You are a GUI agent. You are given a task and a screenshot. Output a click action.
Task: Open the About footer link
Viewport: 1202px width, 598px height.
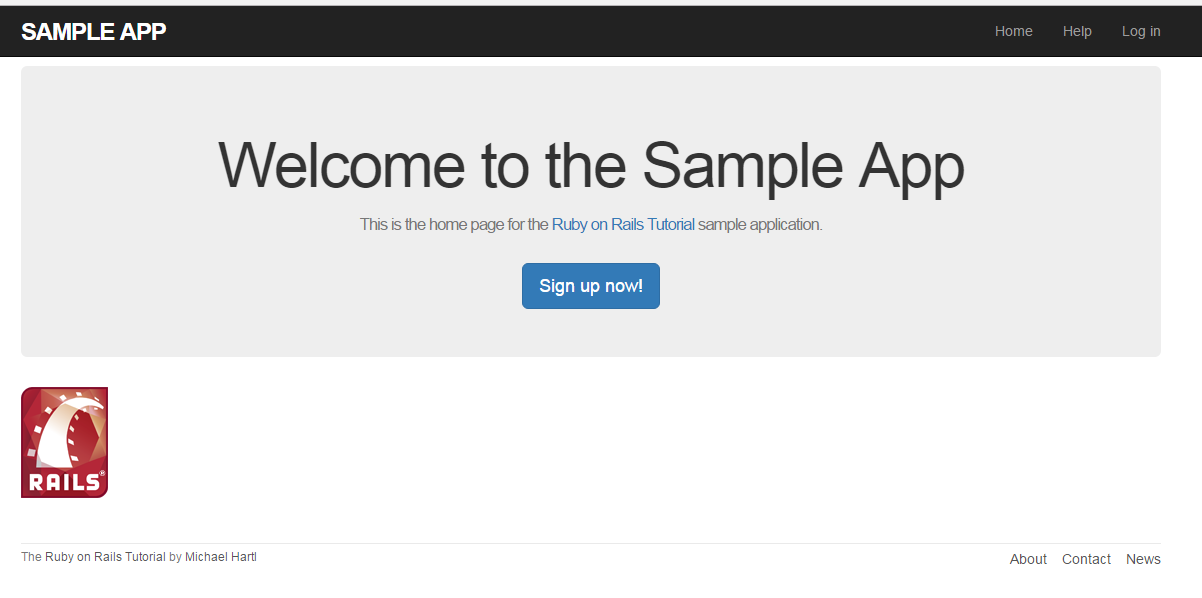click(x=1028, y=560)
